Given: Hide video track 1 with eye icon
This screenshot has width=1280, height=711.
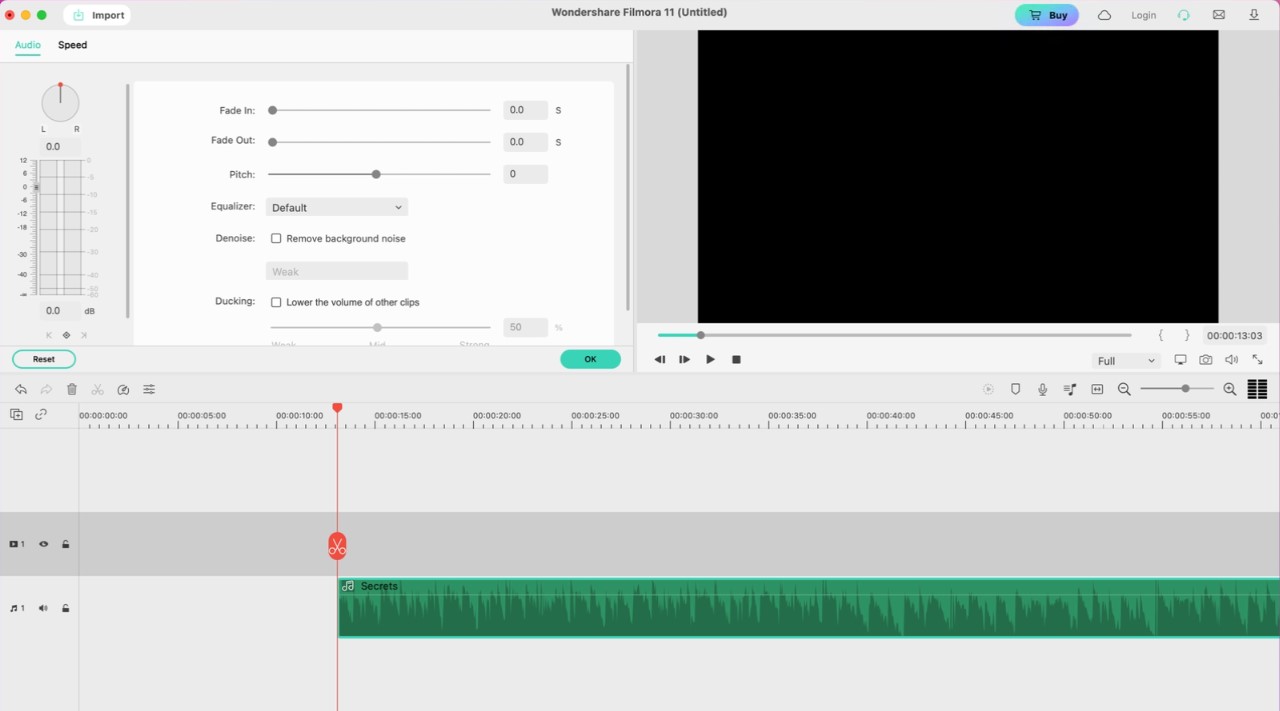Looking at the screenshot, I should (43, 544).
